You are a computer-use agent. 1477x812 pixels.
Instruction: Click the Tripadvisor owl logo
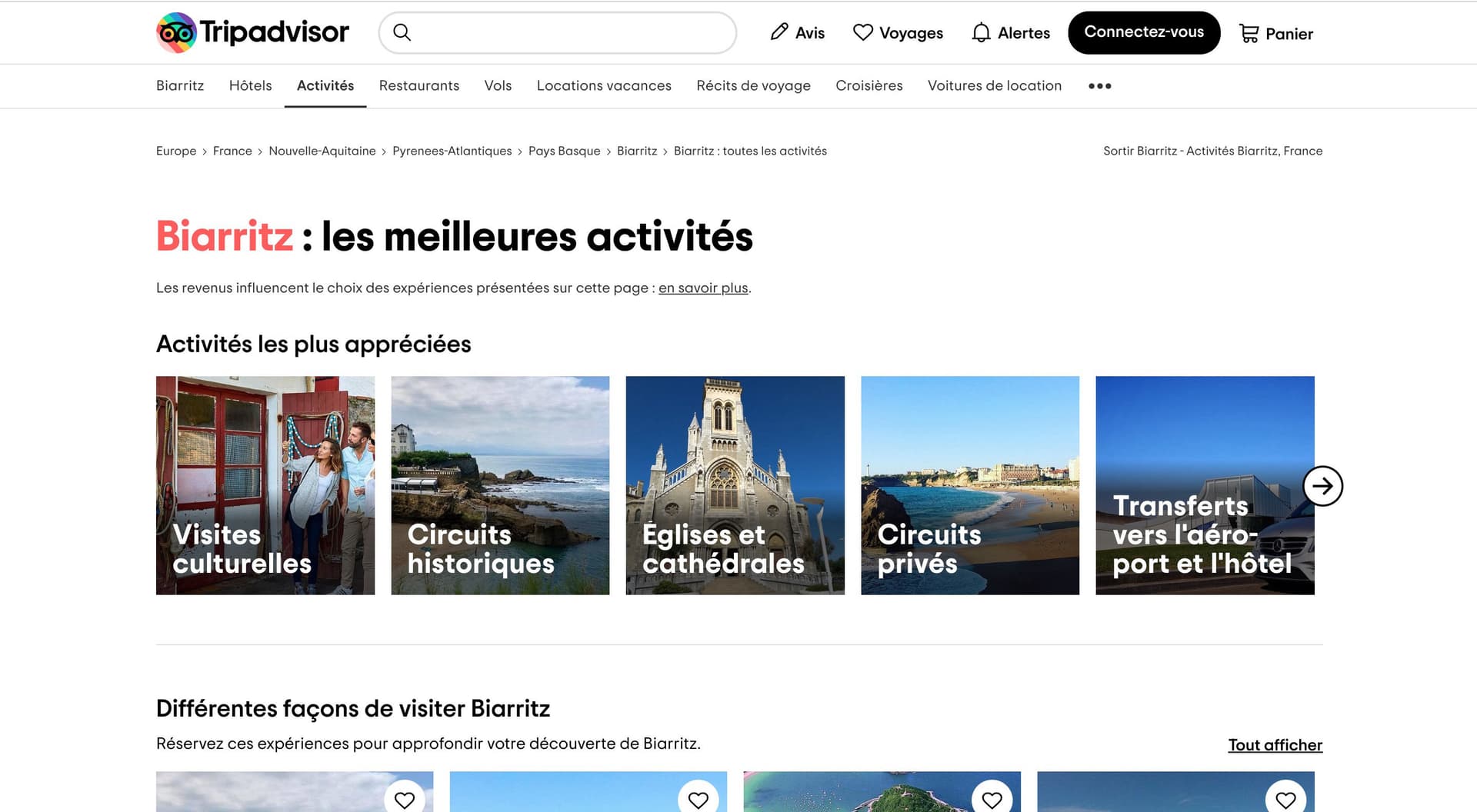tap(175, 32)
